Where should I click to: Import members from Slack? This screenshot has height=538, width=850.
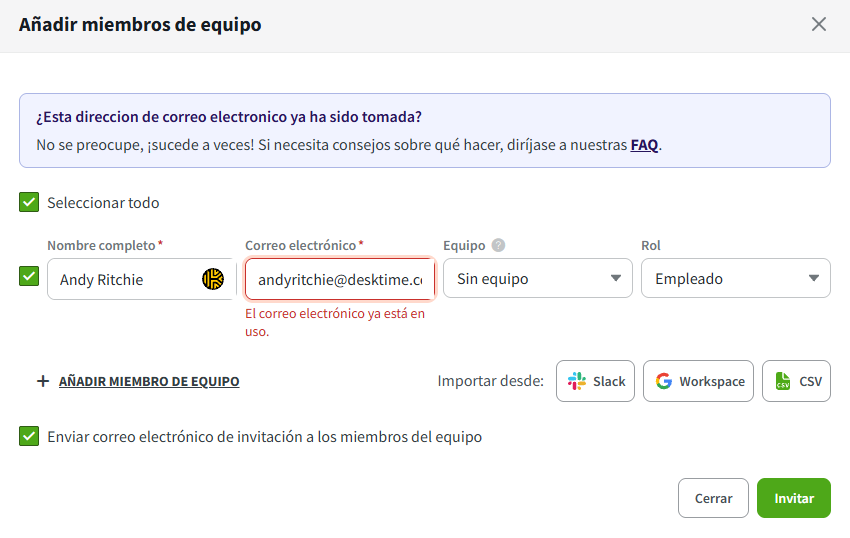click(595, 381)
